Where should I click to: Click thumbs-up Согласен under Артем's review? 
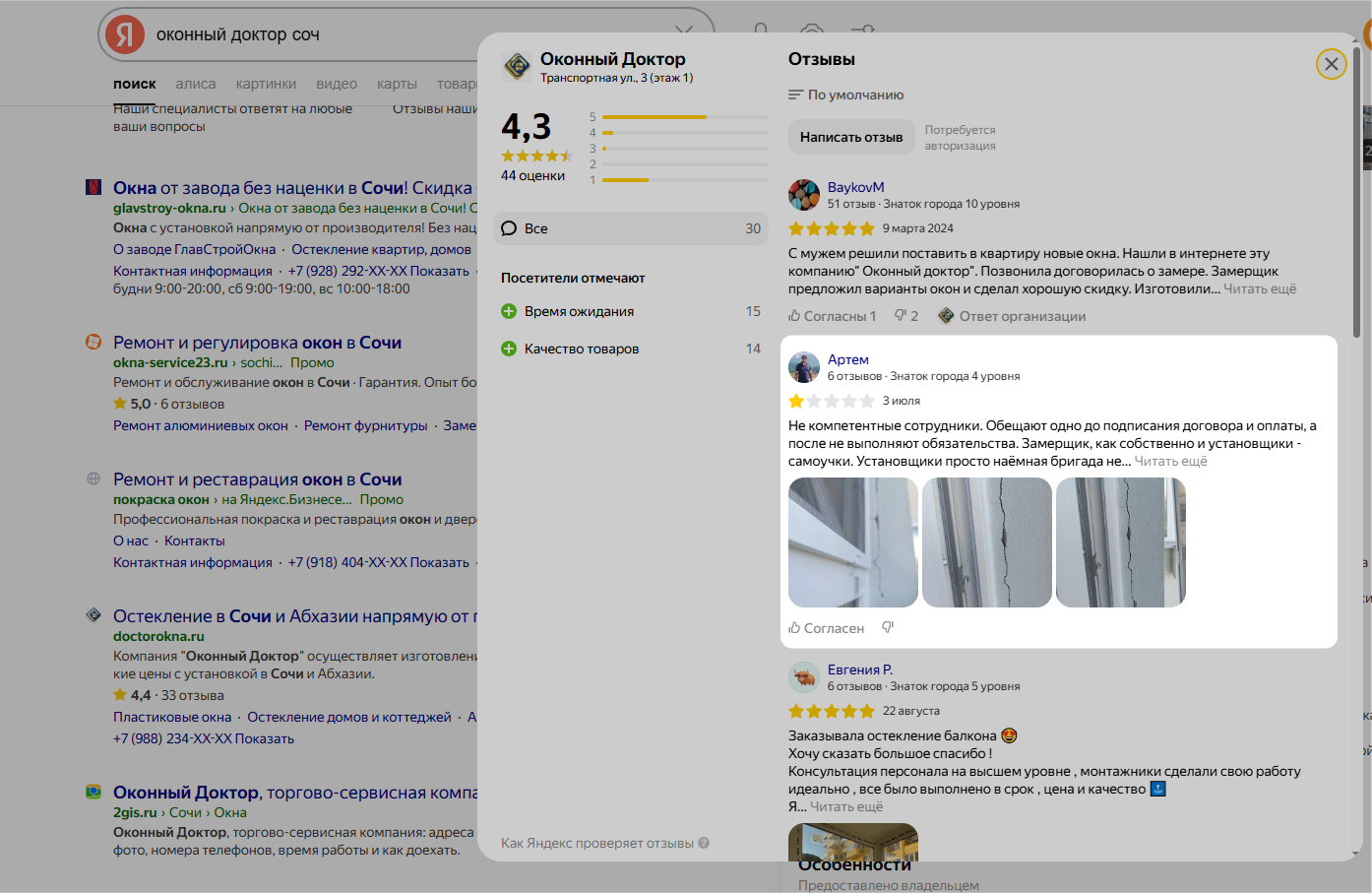click(826, 628)
